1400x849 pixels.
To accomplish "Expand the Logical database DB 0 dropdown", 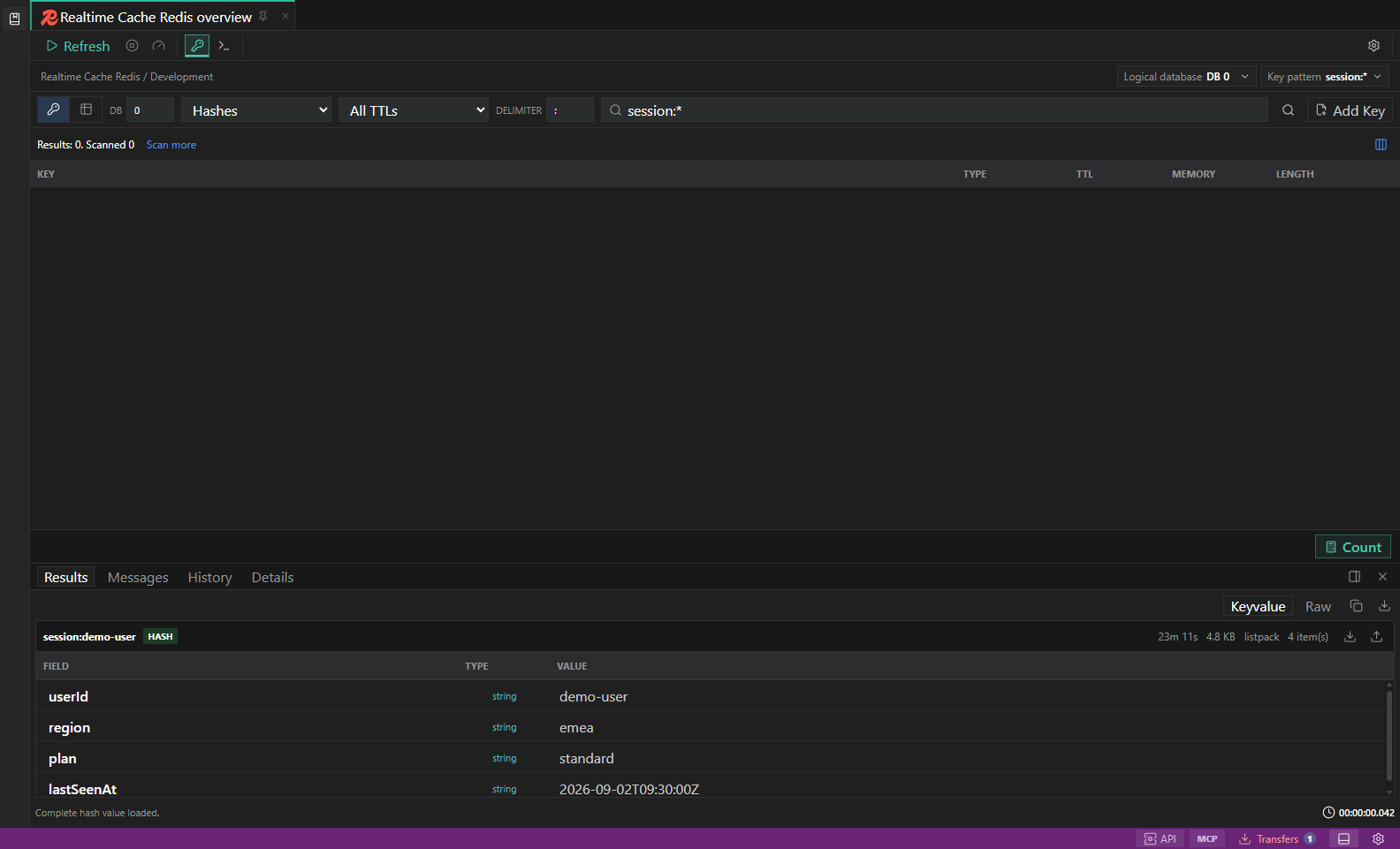I will coord(1186,77).
